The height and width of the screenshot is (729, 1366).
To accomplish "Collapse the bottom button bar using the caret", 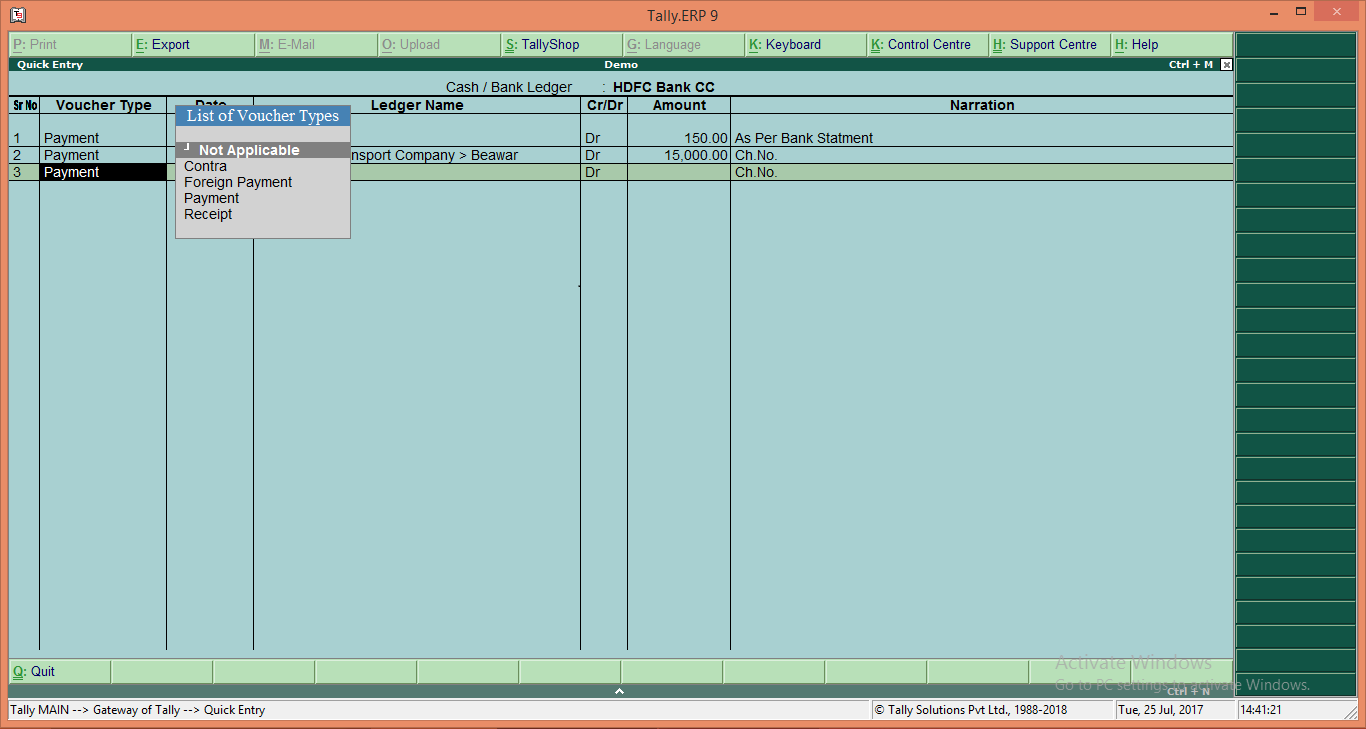I will [x=619, y=690].
